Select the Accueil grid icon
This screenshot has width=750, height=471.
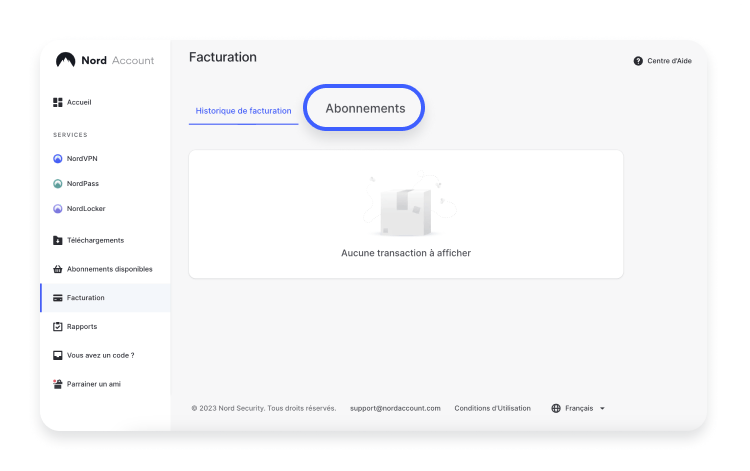(58, 102)
